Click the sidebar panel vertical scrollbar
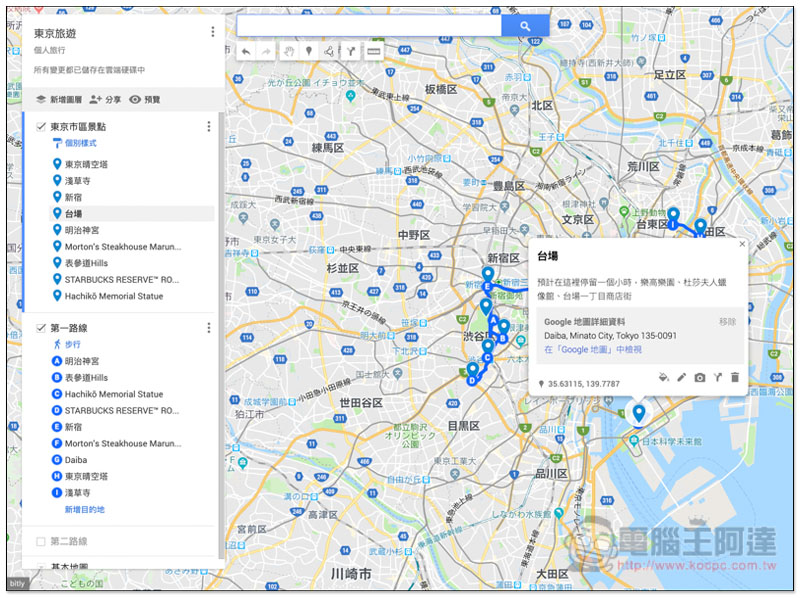The width and height of the screenshot is (800, 598). click(x=221, y=334)
